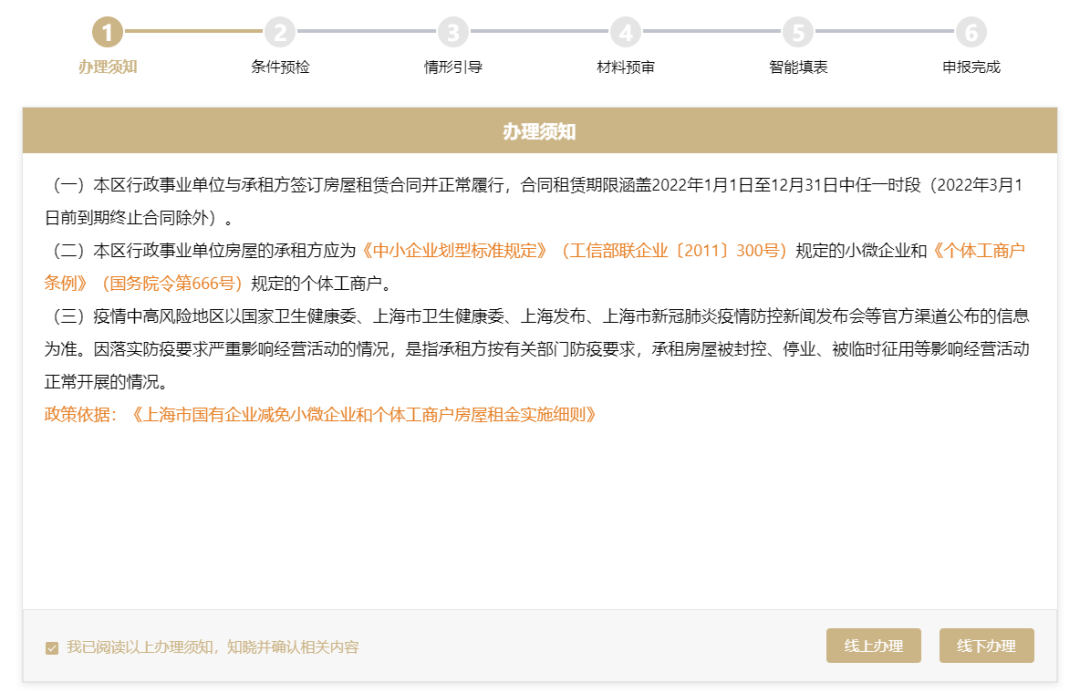Select the 智能填表 step label
Image resolution: width=1080 pixels, height=693 pixels.
point(798,67)
